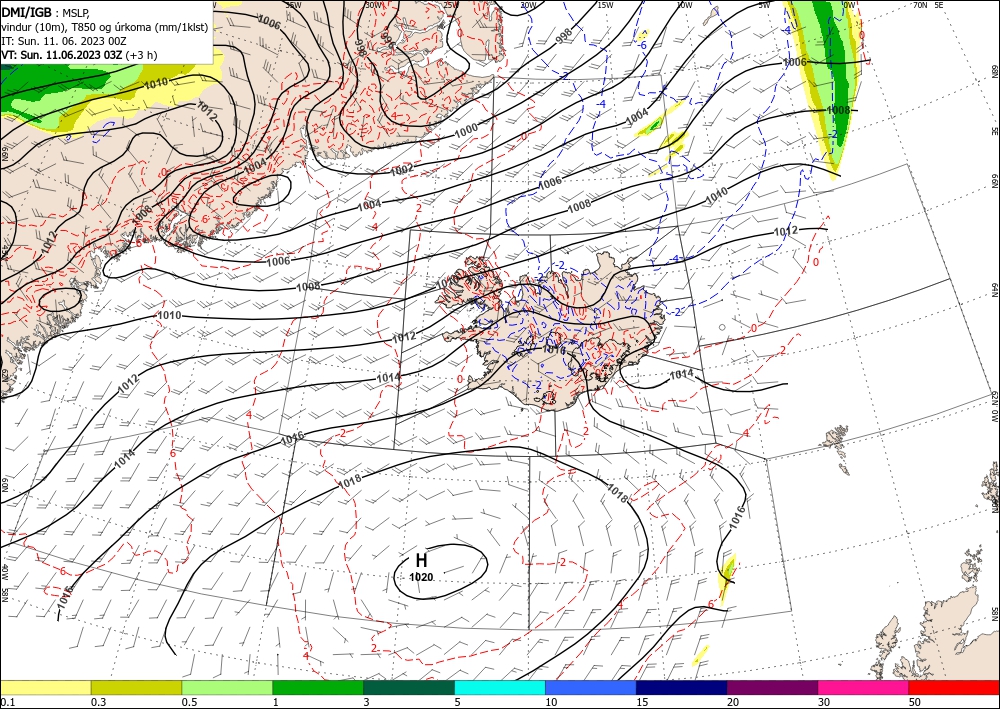Image resolution: width=1000 pixels, height=709 pixels.
Task: Click the 'IT: Sun. 11. 06. 2023 00Z' initial time line
Action: [64, 41]
